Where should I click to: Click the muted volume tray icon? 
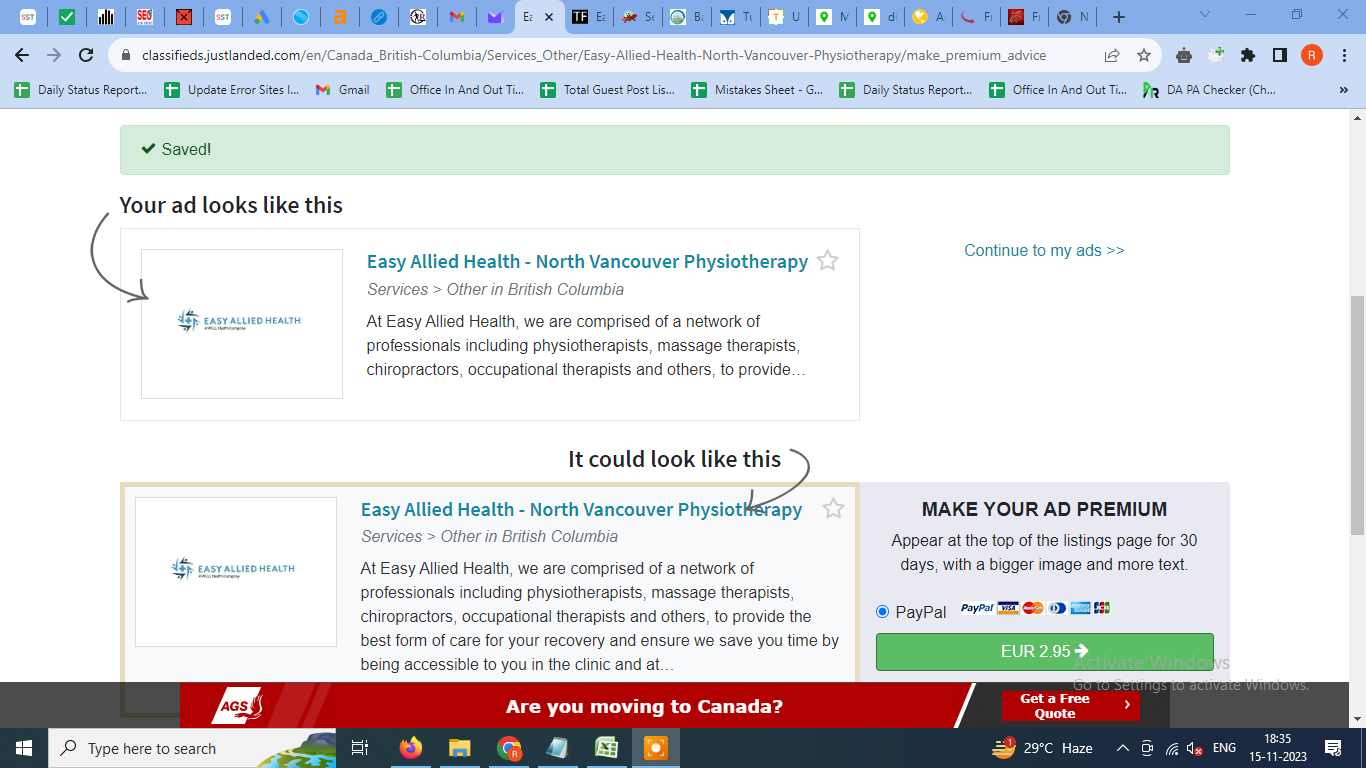tap(1193, 748)
